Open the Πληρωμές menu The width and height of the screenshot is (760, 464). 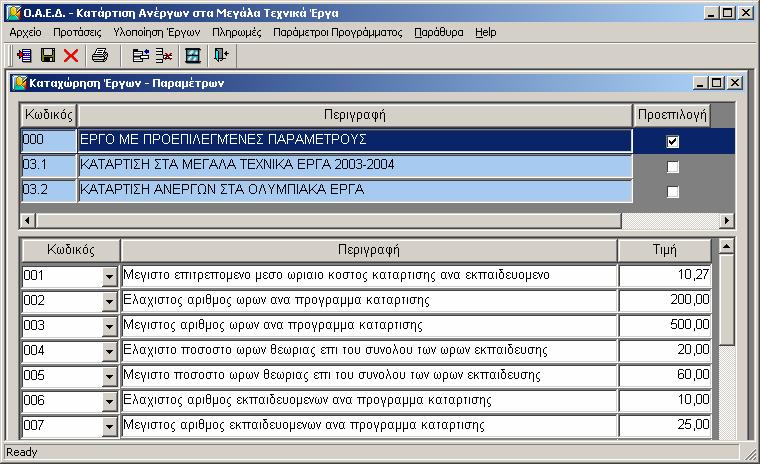(x=237, y=32)
